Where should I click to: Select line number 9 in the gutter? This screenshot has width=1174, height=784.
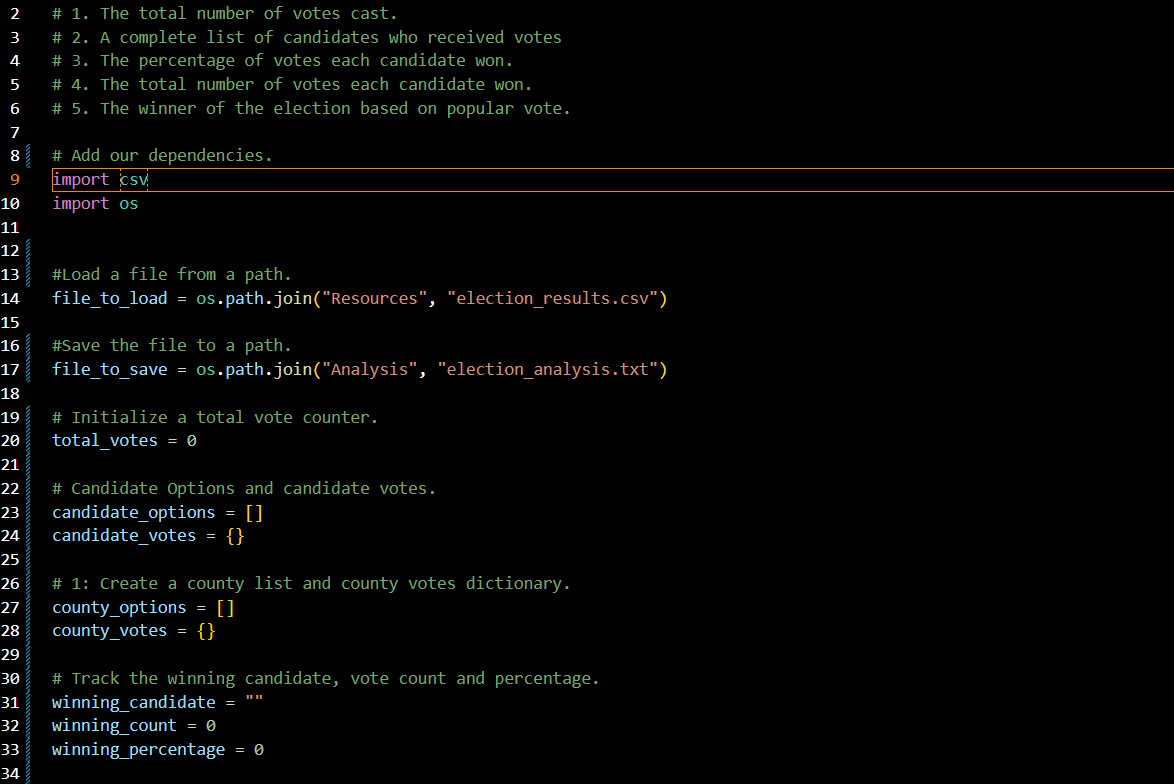coord(14,179)
